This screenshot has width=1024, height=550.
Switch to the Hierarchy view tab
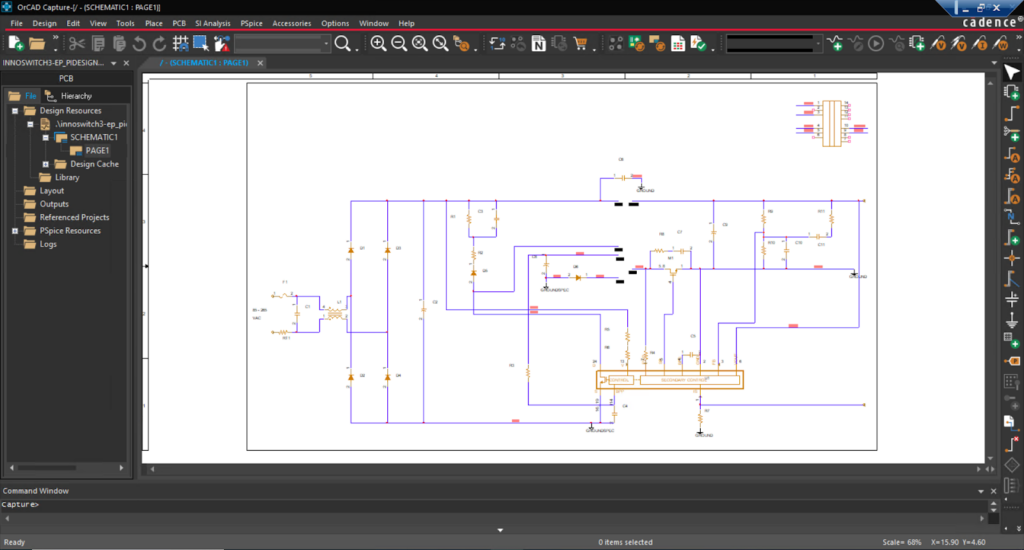pyautogui.click(x=69, y=96)
